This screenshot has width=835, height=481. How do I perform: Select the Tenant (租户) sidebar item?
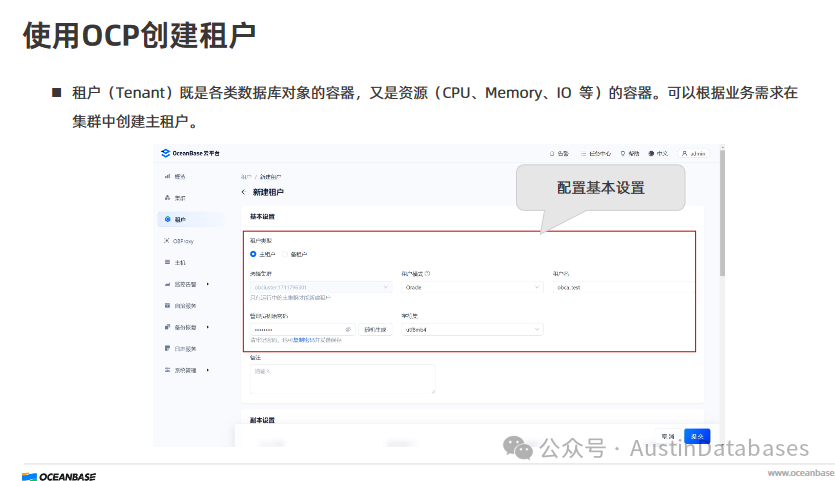[191, 219]
